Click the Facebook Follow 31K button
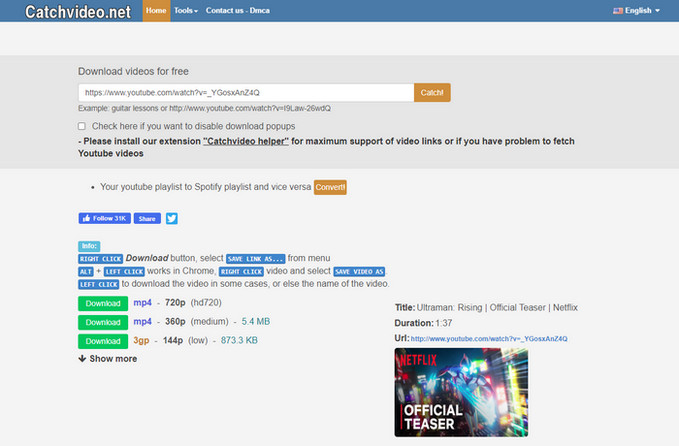Screen dimensions: 679x446 coord(104,218)
